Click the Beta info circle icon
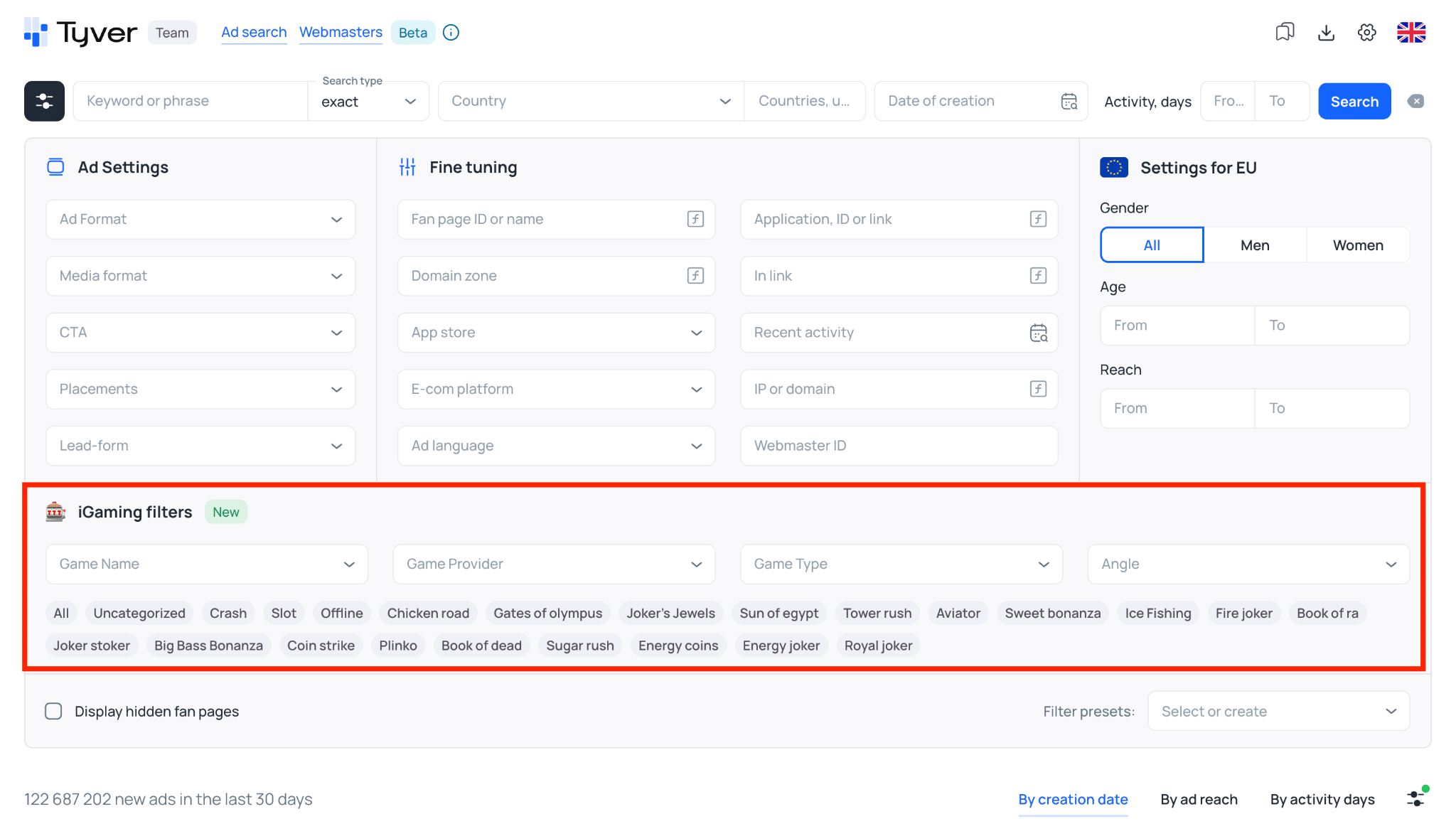 pos(451,33)
